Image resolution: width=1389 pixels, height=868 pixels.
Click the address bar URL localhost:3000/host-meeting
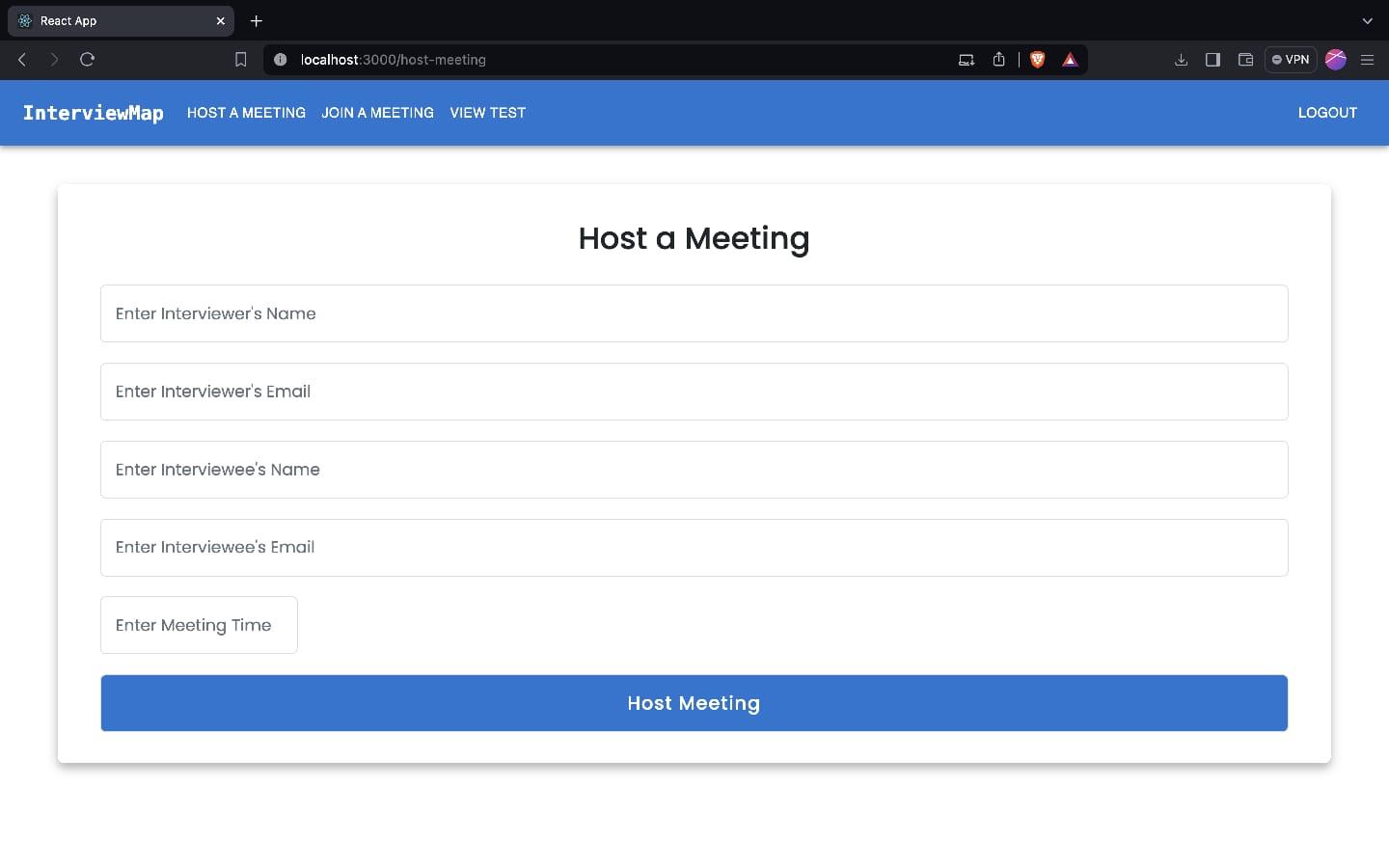(393, 60)
